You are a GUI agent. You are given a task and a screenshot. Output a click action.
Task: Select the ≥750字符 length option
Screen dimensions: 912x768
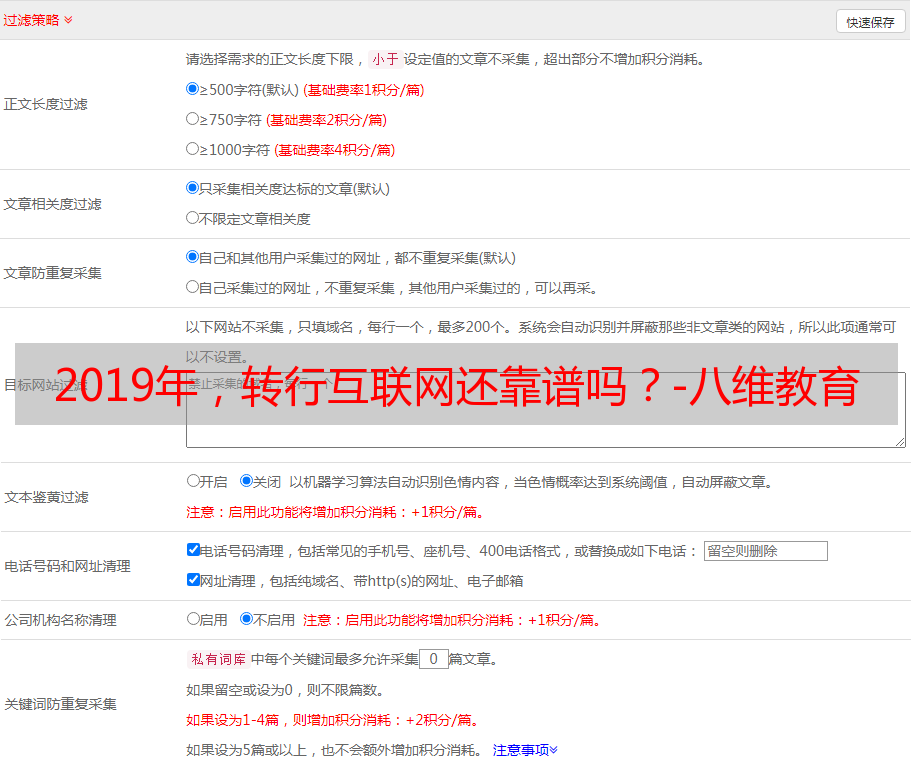pyautogui.click(x=193, y=119)
